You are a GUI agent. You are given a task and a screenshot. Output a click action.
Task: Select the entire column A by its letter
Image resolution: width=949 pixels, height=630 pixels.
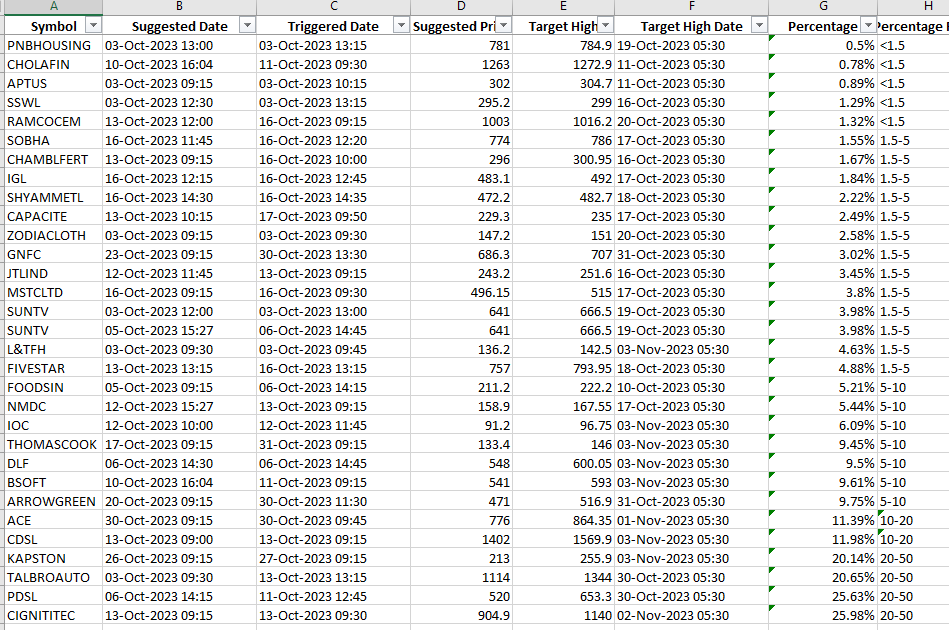[50, 8]
